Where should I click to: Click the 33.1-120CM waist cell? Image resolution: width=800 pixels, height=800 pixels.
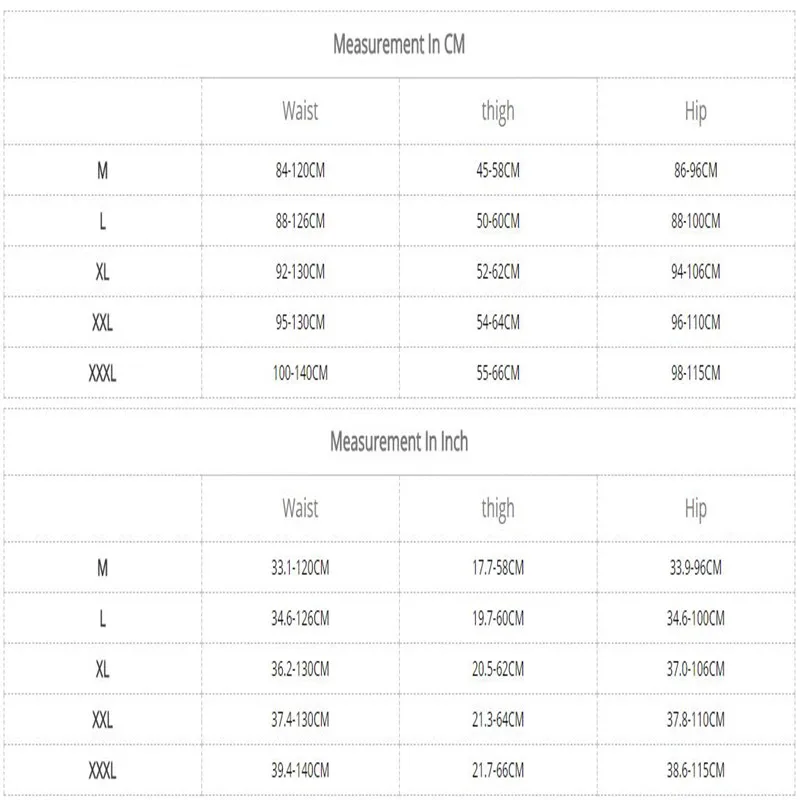[300, 568]
